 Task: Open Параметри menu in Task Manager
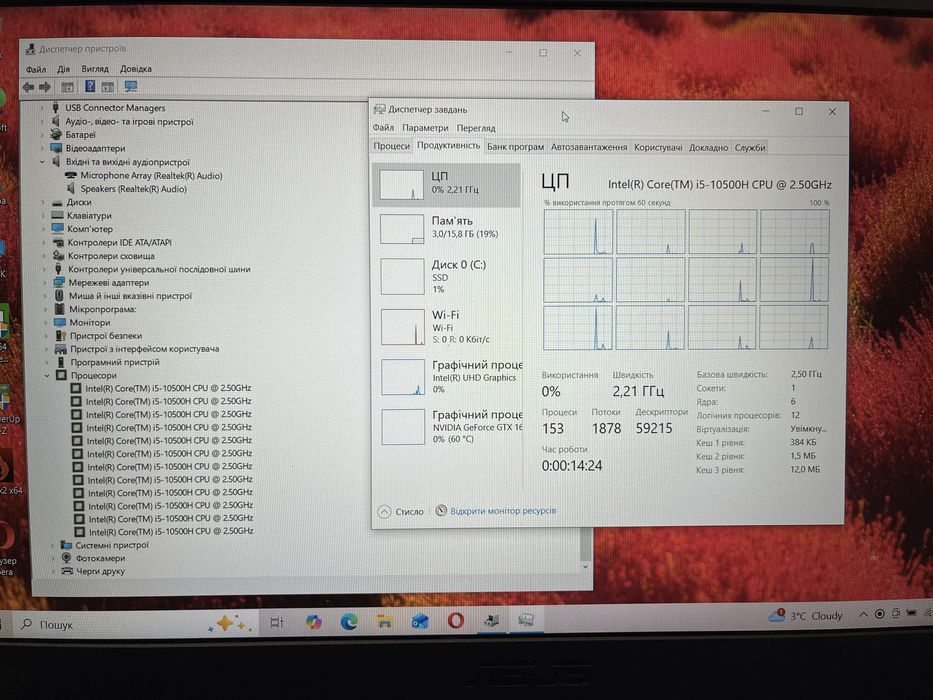coord(425,128)
